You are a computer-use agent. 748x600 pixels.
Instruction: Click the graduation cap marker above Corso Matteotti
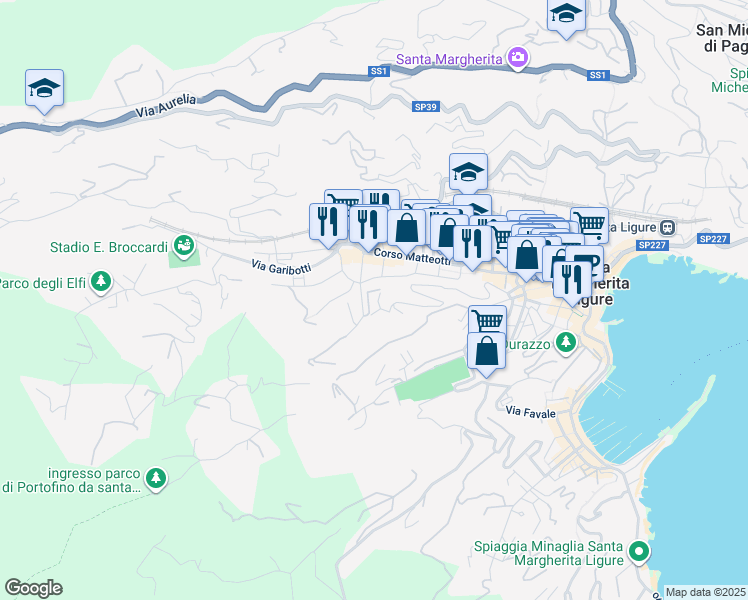click(467, 171)
